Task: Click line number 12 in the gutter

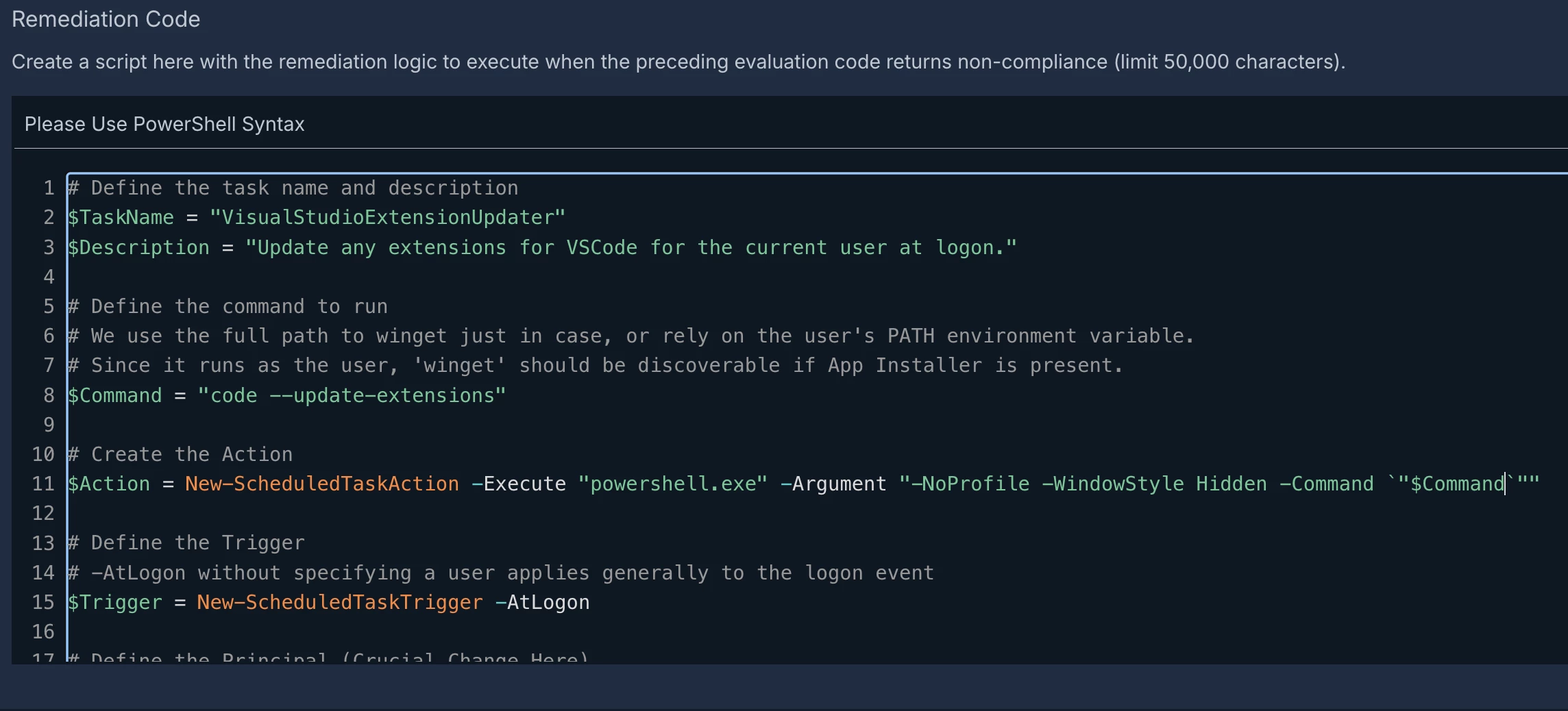Action: [43, 513]
